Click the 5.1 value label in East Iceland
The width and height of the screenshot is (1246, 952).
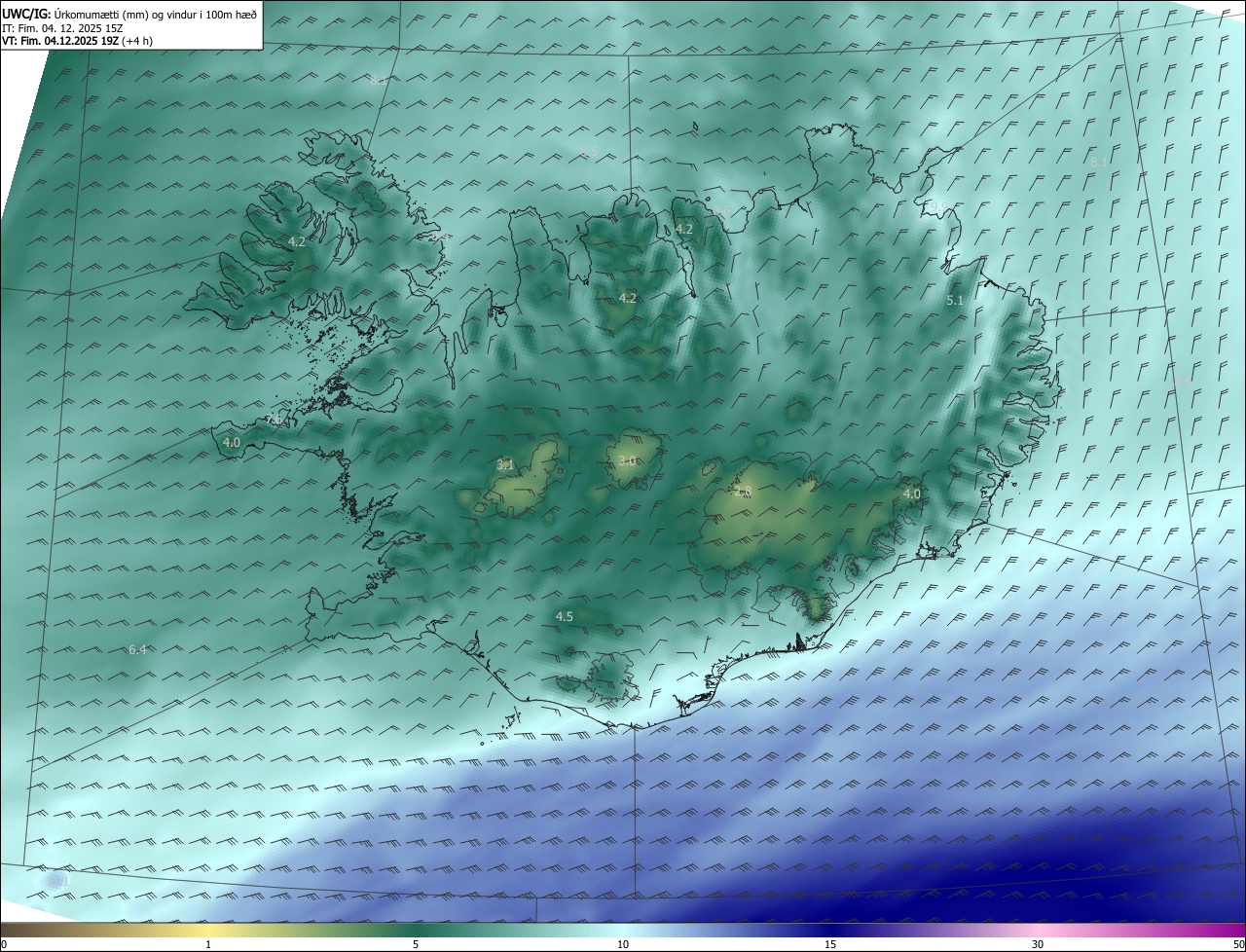click(x=954, y=301)
